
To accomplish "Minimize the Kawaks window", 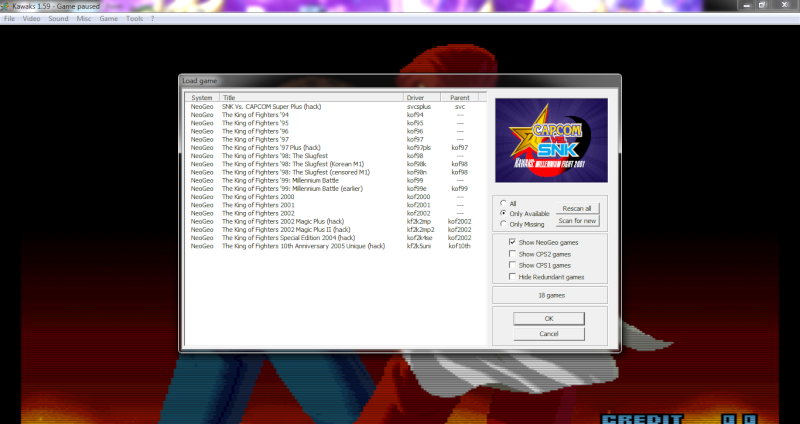I will pos(746,5).
